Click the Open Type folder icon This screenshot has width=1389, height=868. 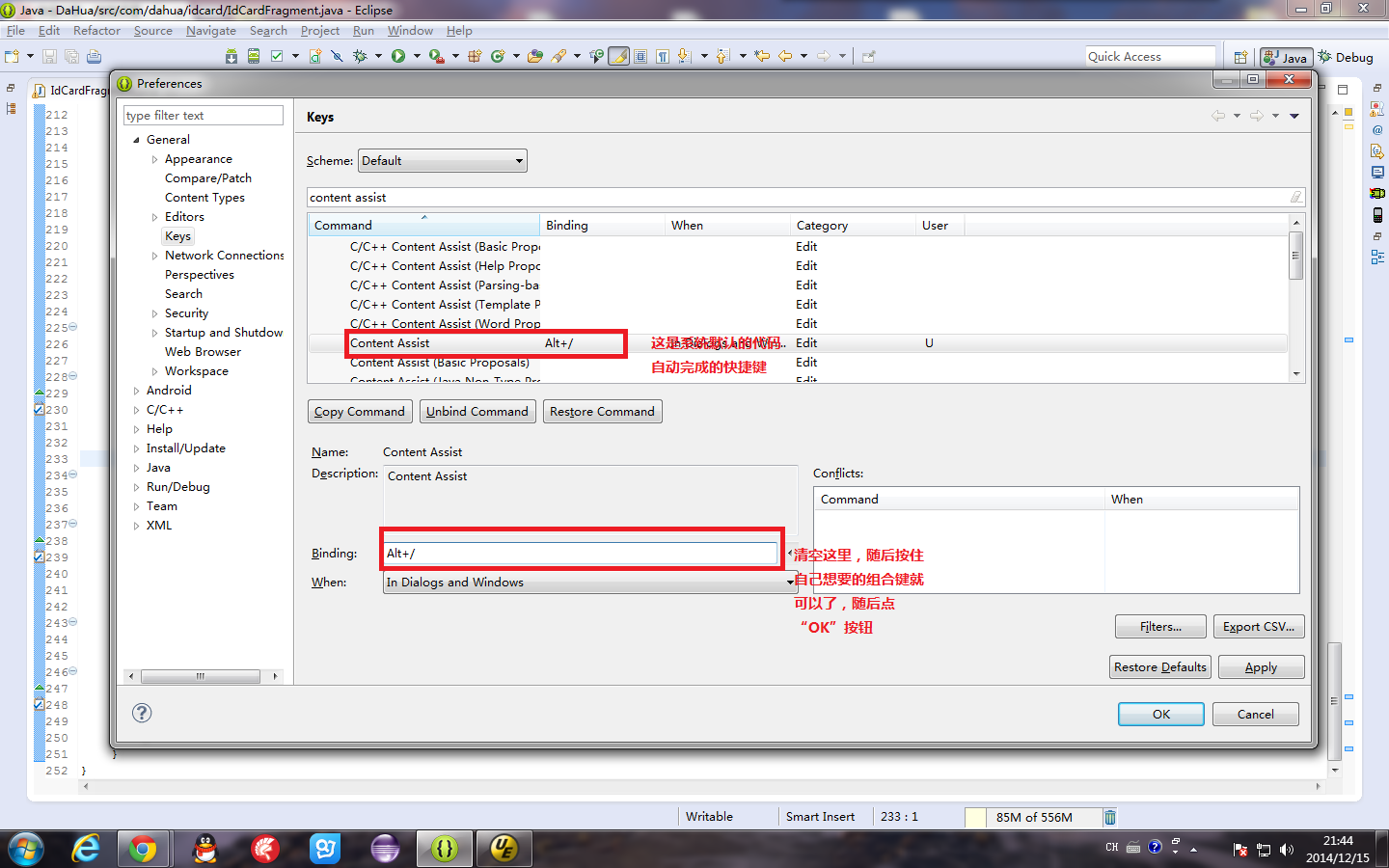click(535, 56)
